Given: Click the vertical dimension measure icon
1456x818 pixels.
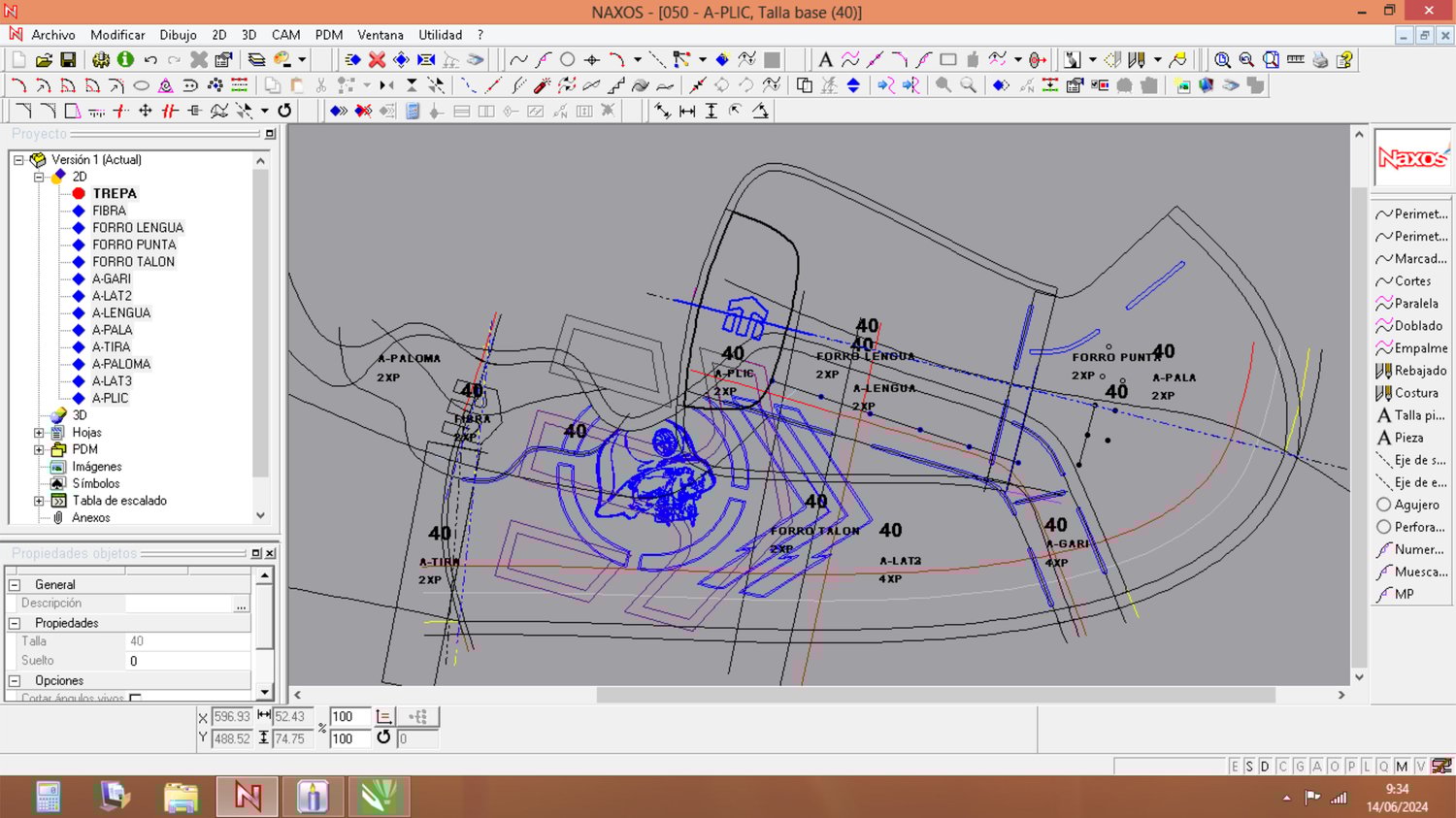Looking at the screenshot, I should point(711,111).
